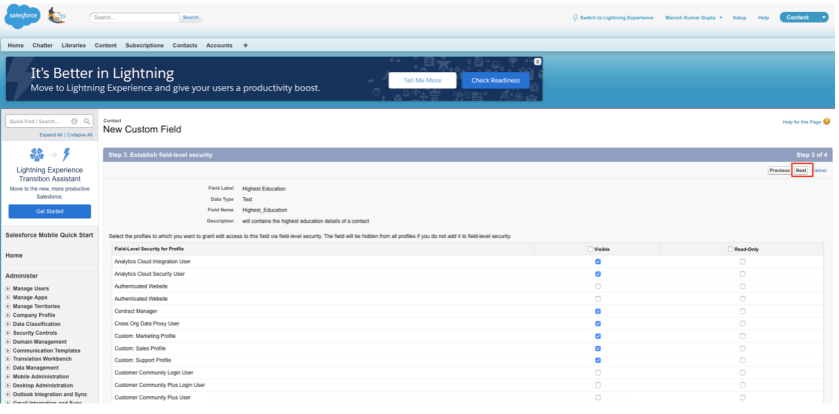Check Read-Only for Analytics Cloud Integration User

(742, 261)
